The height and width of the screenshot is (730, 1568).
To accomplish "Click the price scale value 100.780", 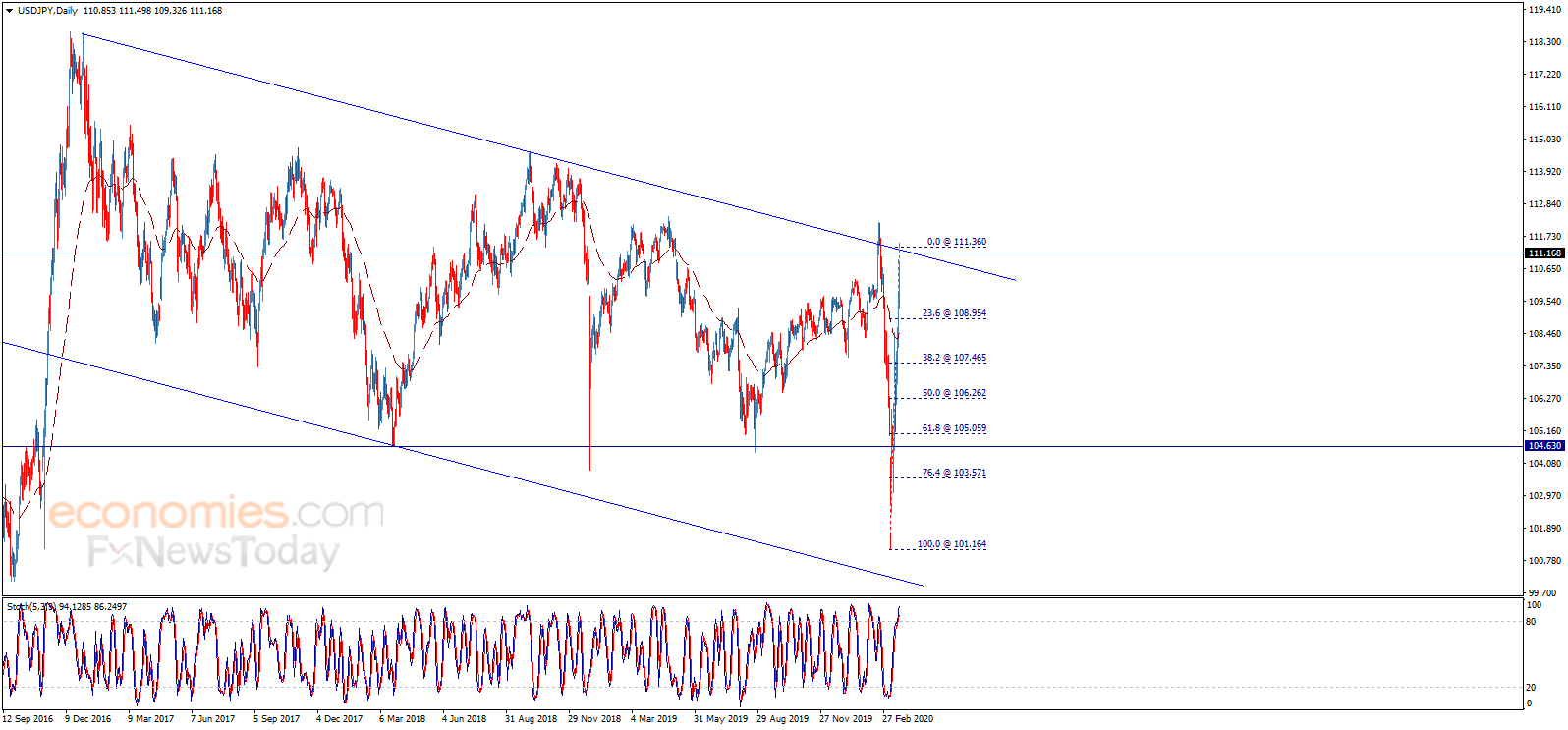I will pyautogui.click(x=1544, y=561).
